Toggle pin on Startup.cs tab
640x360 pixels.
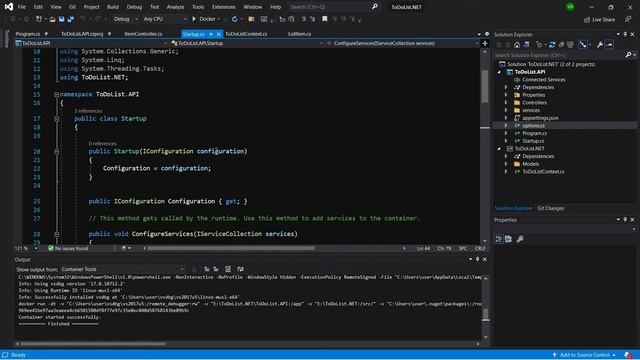pyautogui.click(x=211, y=34)
